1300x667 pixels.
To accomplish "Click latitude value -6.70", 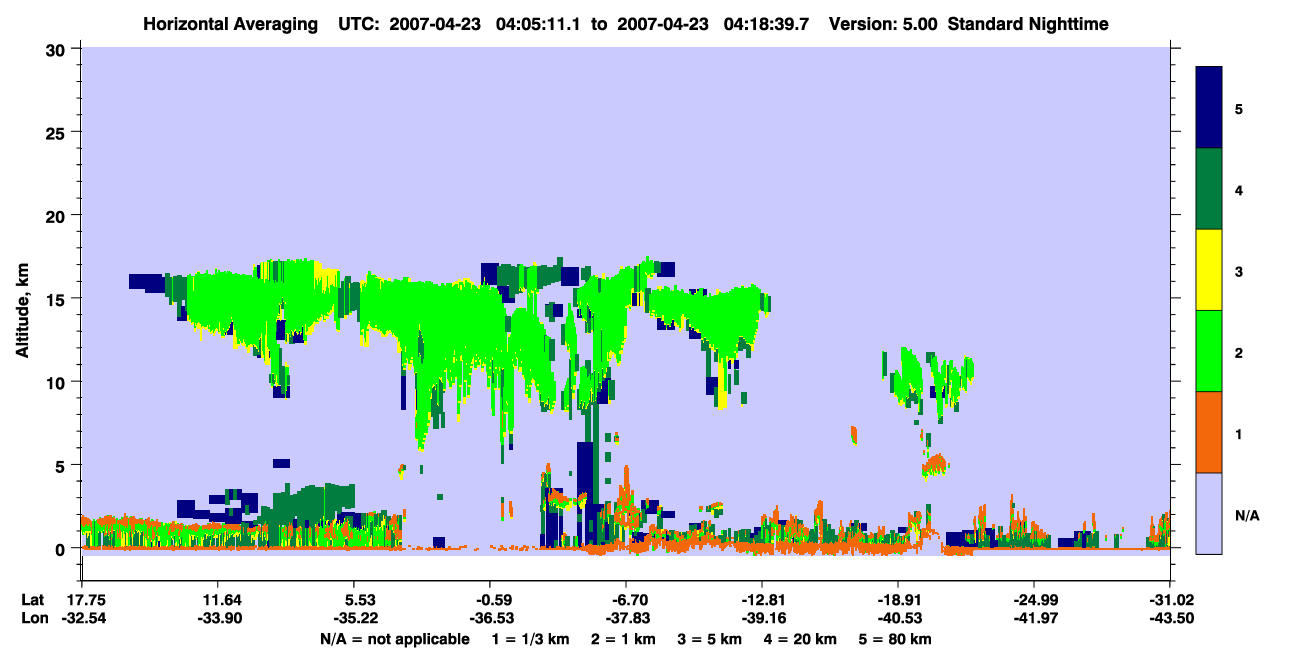I will [x=626, y=600].
